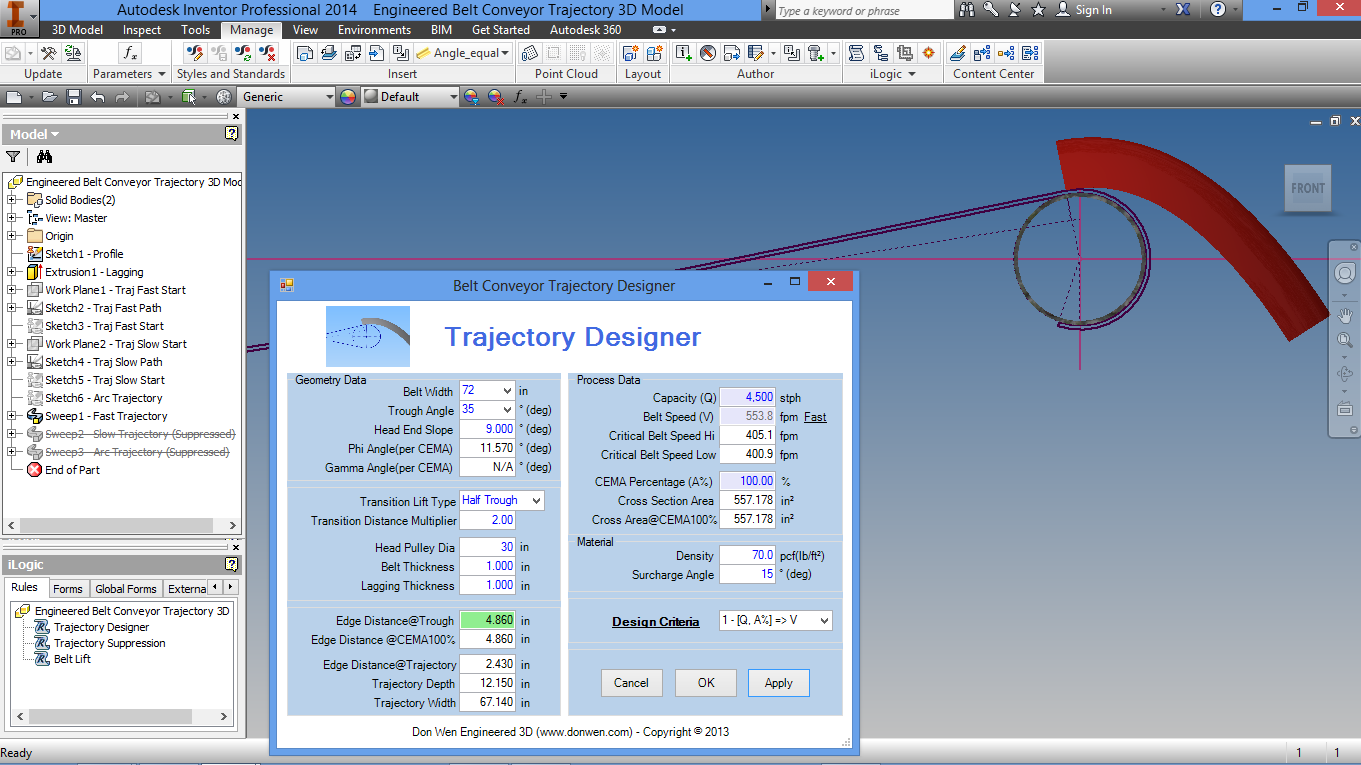The height and width of the screenshot is (765, 1361).
Task: Click the Zoom magnifier in the navigation bar
Action: (1345, 340)
